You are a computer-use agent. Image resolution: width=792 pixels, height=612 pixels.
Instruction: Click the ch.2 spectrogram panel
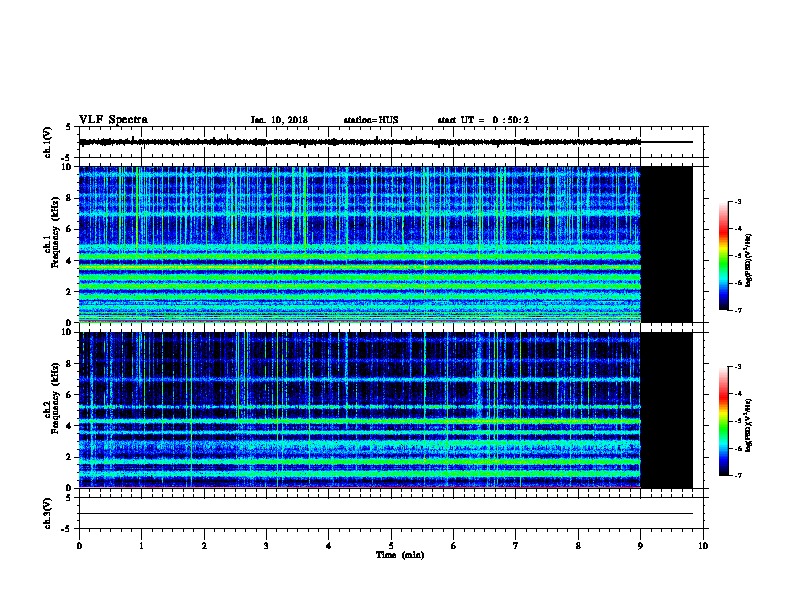click(x=360, y=410)
